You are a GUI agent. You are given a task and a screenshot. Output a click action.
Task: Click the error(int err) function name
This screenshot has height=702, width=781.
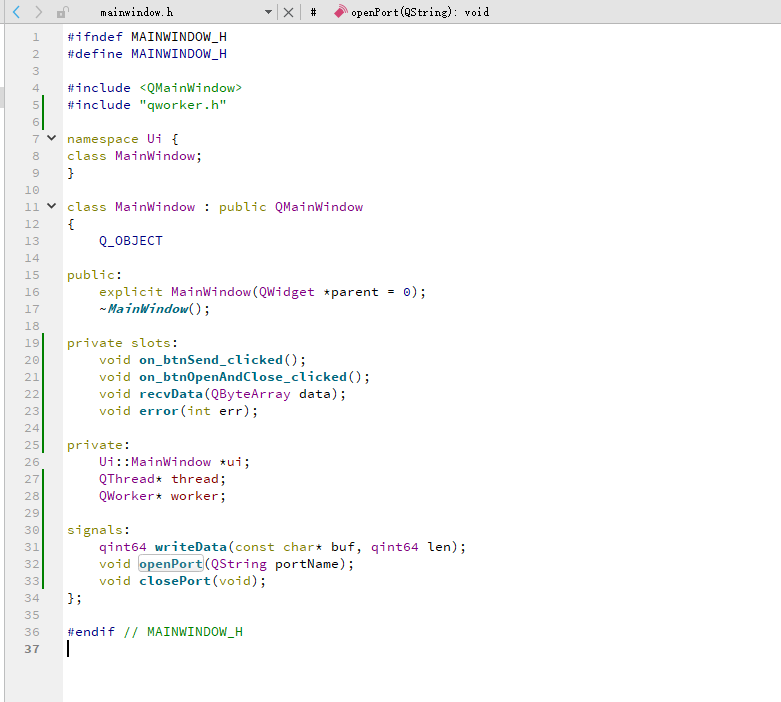pos(158,411)
